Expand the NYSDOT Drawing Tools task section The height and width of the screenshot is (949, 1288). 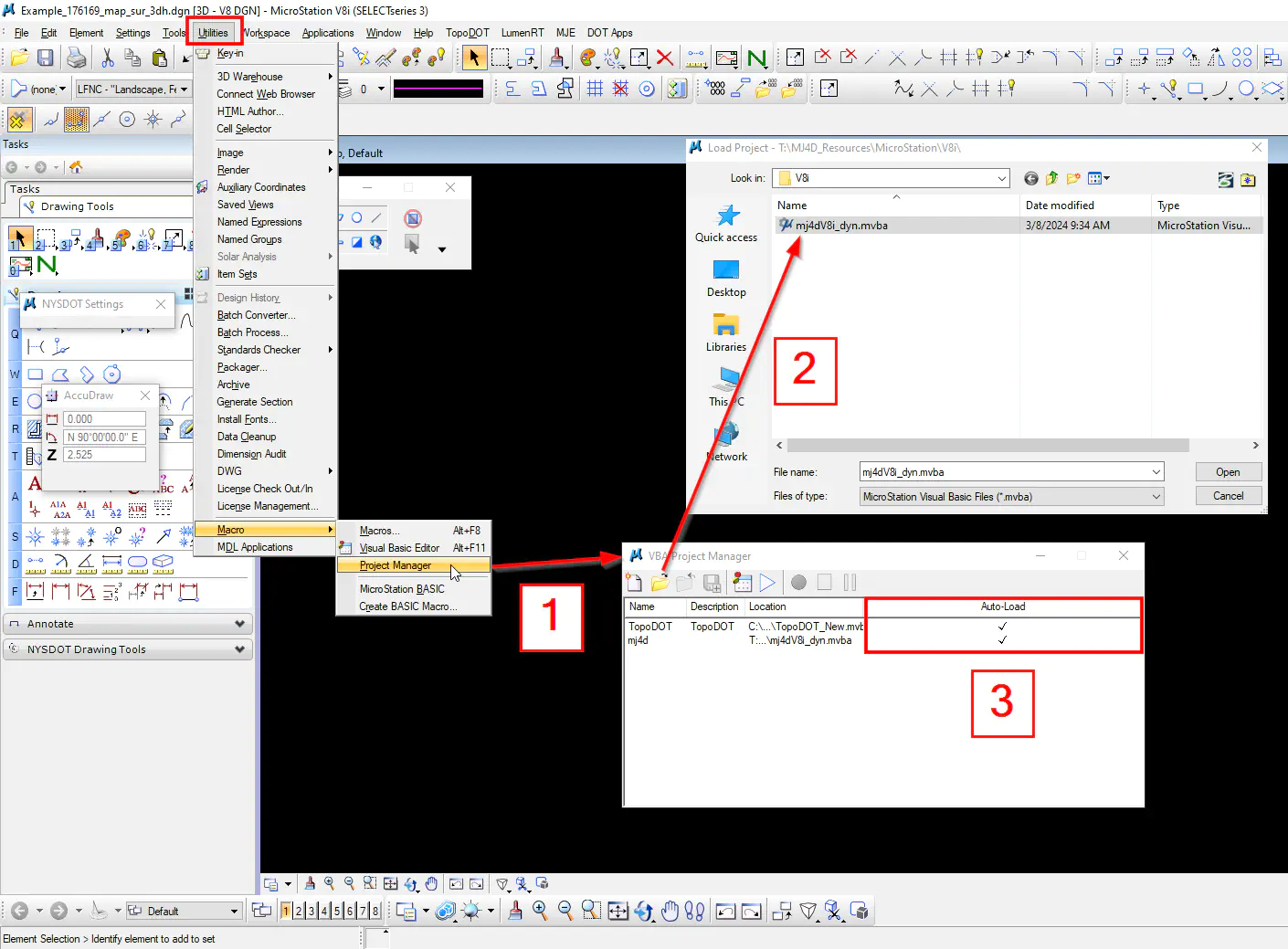click(x=128, y=649)
